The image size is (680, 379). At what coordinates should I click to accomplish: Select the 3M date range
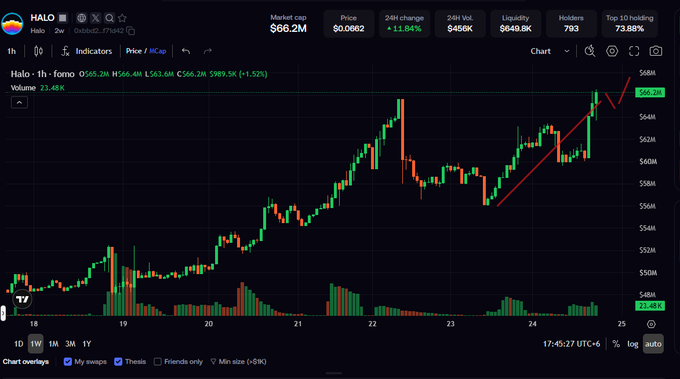(x=70, y=344)
